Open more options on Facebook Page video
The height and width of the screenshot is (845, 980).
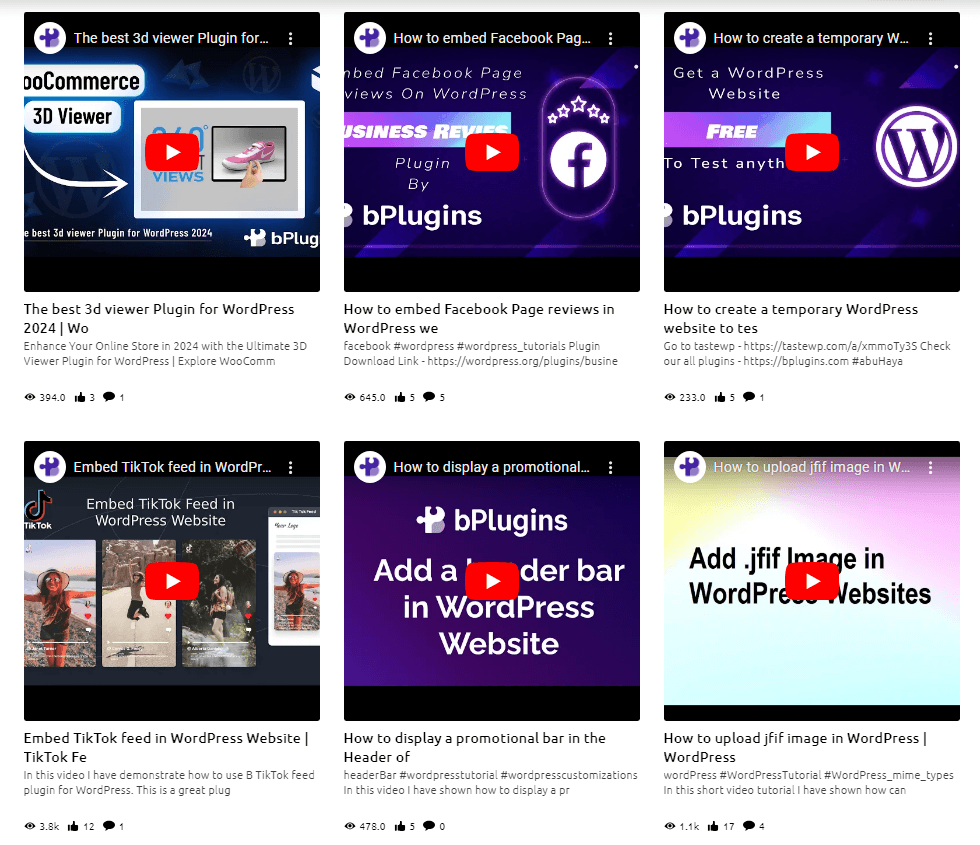[x=611, y=38]
